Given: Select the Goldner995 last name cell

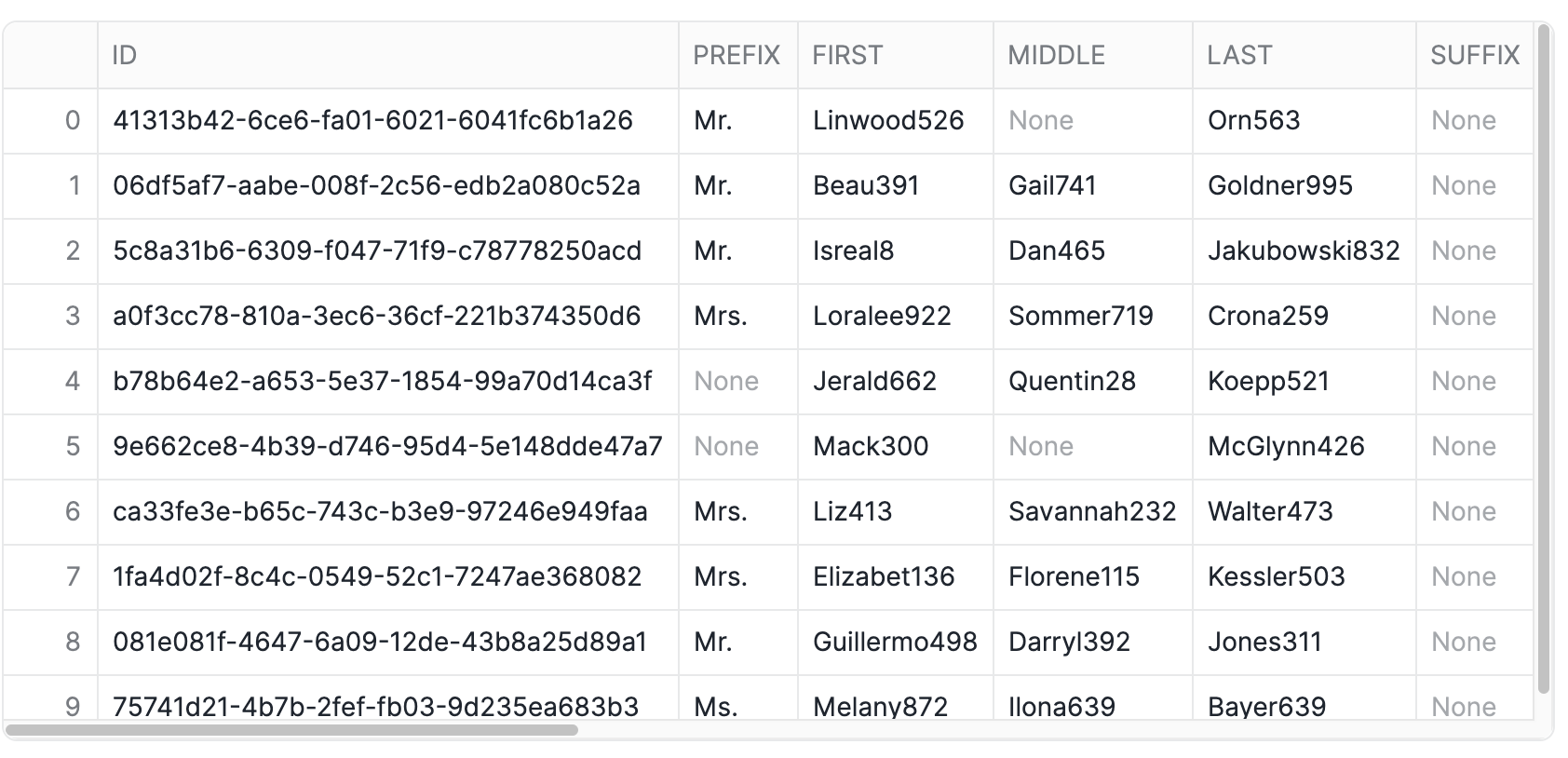Looking at the screenshot, I should (1304, 186).
